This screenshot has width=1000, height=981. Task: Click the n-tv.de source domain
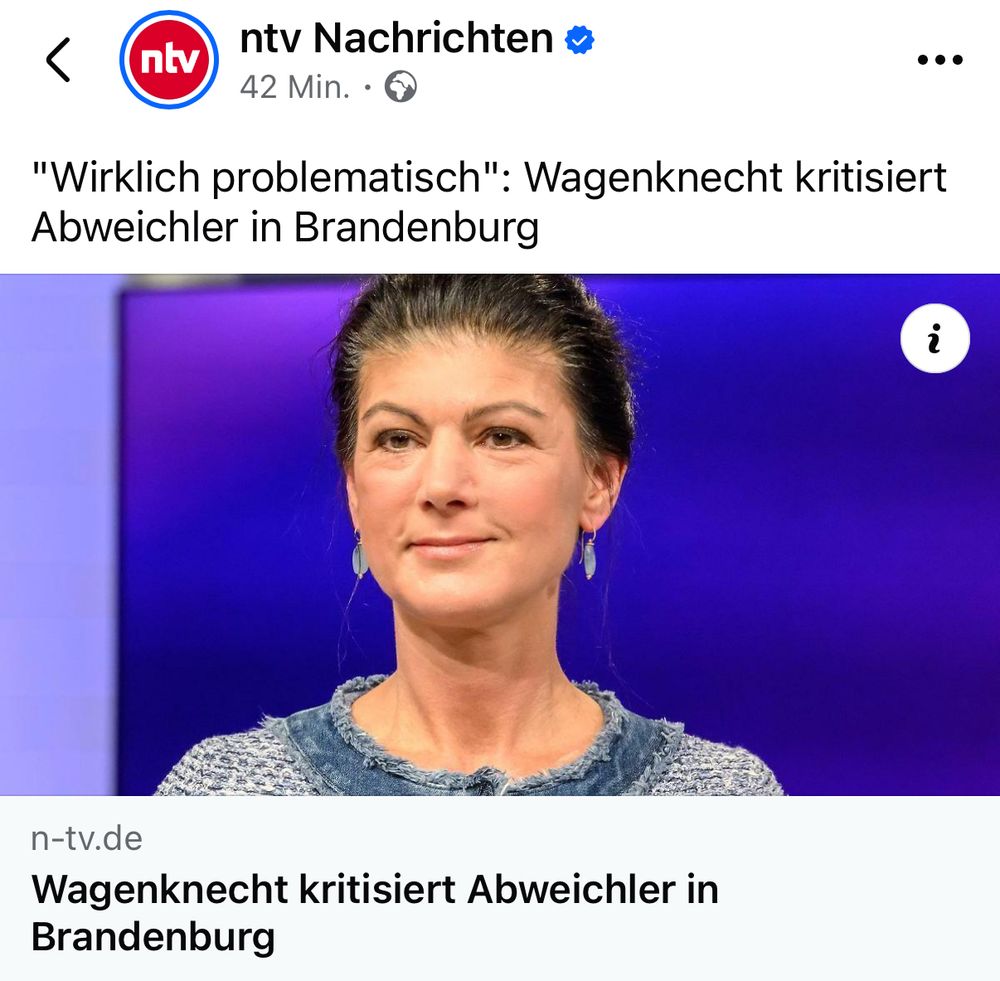coord(87,839)
